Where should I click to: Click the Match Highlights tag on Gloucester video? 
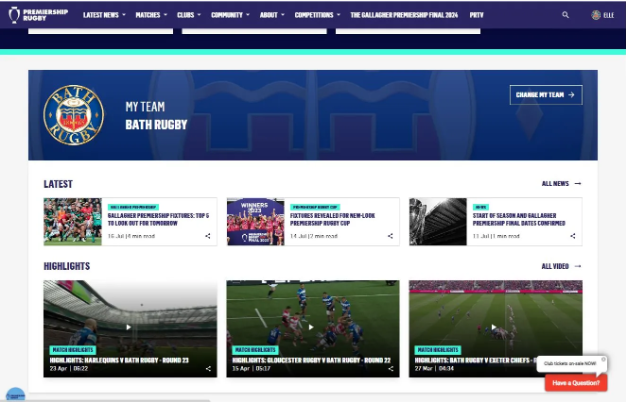click(255, 350)
